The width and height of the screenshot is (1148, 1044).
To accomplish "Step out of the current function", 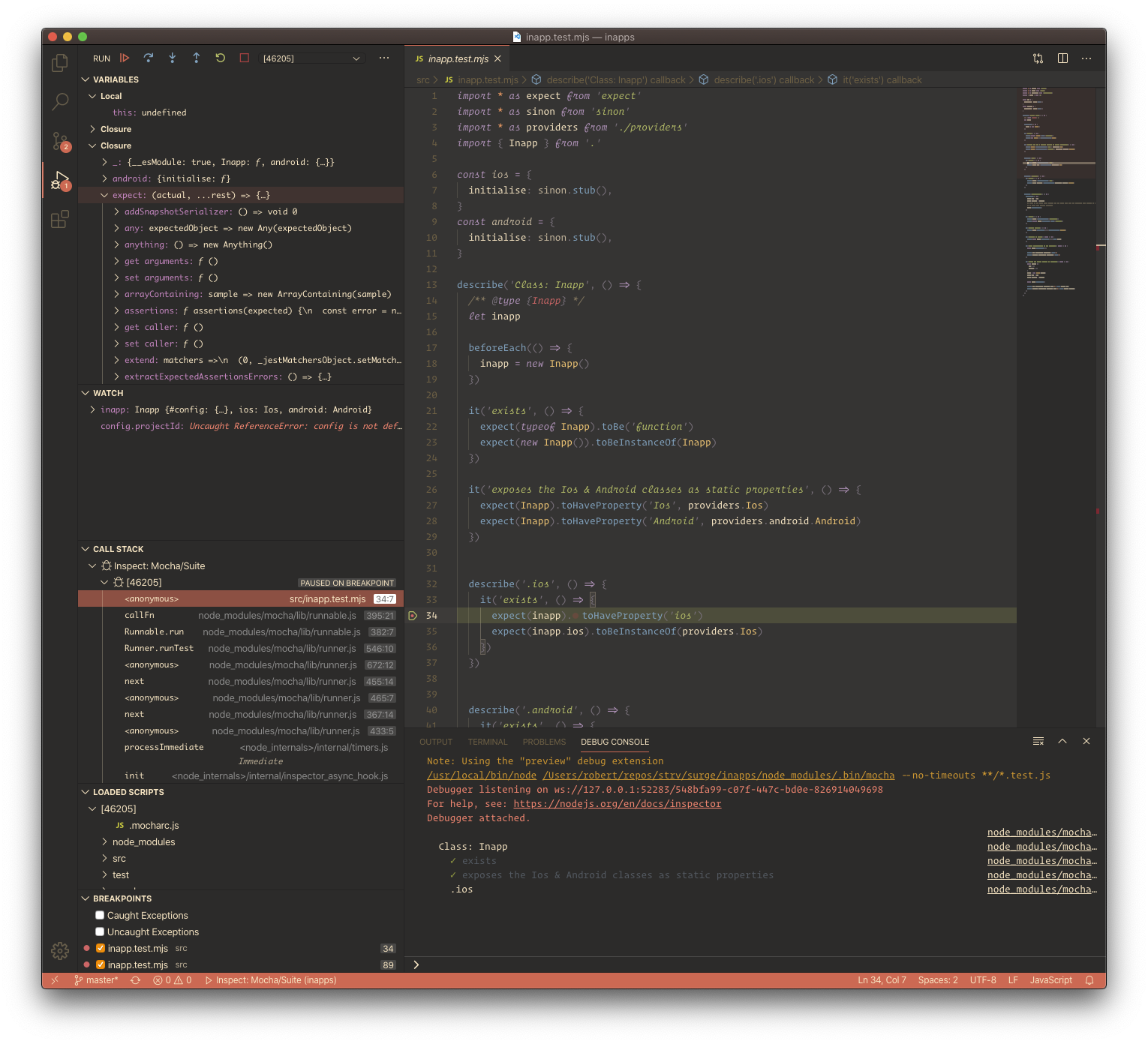I will [197, 58].
